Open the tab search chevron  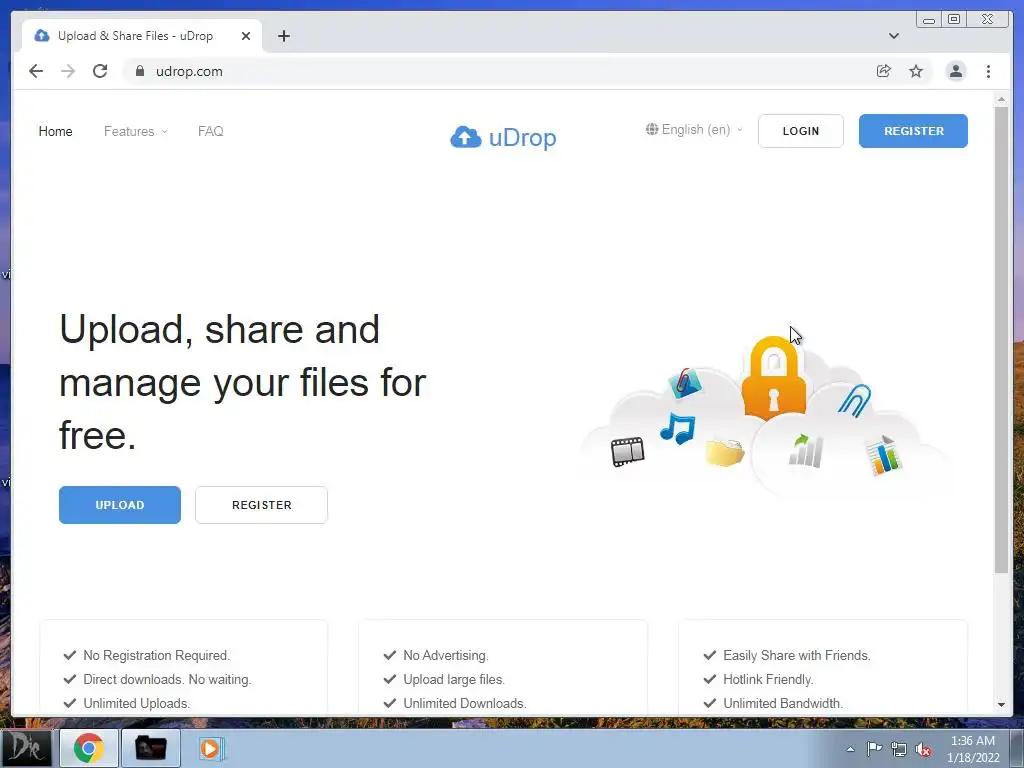click(894, 36)
